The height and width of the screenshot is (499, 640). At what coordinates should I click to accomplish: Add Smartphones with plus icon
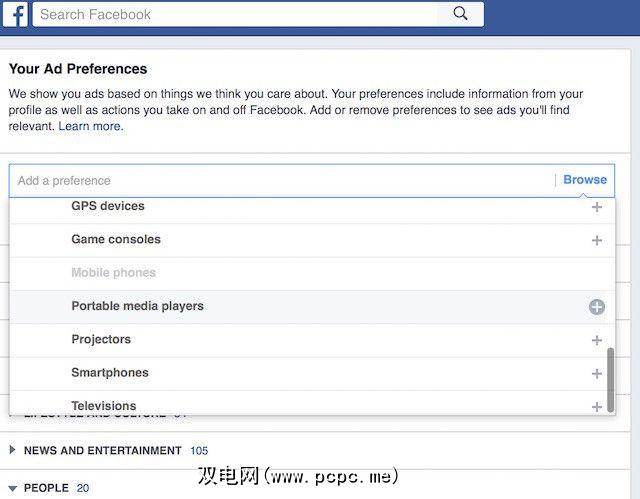click(597, 373)
